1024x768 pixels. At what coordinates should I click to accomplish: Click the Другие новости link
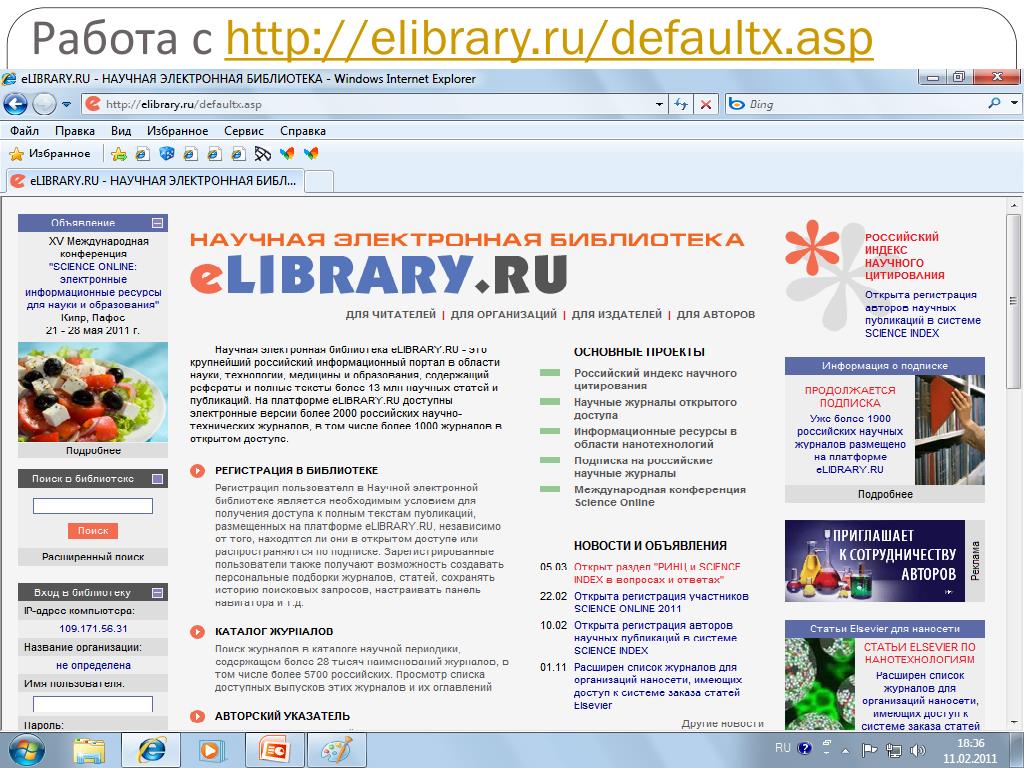tap(722, 724)
